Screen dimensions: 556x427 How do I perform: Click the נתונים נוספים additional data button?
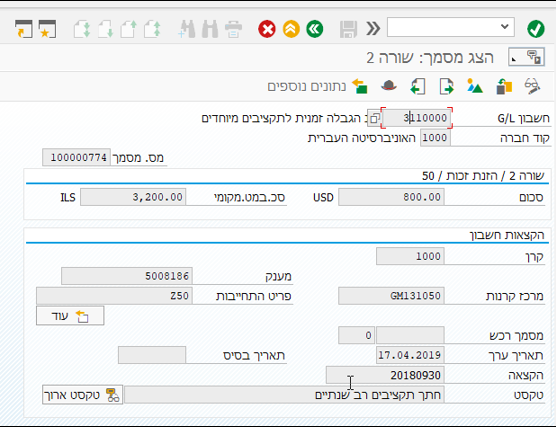tap(317, 86)
